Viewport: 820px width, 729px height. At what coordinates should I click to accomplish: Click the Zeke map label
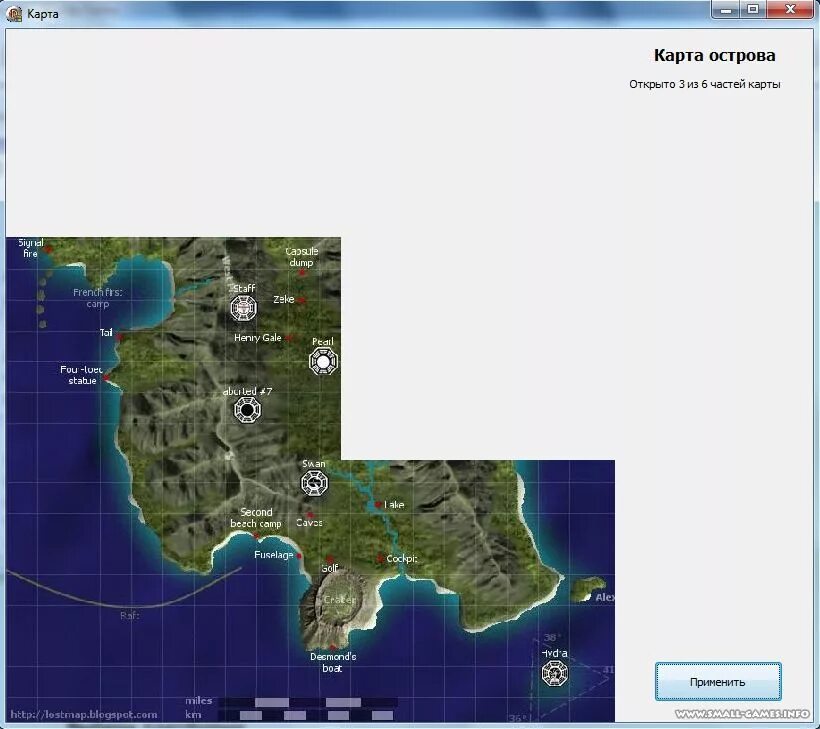point(283,299)
